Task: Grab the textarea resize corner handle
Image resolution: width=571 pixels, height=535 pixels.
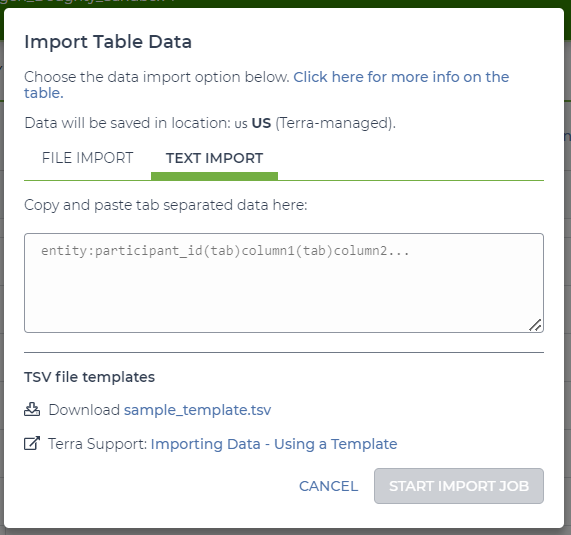Action: click(535, 325)
